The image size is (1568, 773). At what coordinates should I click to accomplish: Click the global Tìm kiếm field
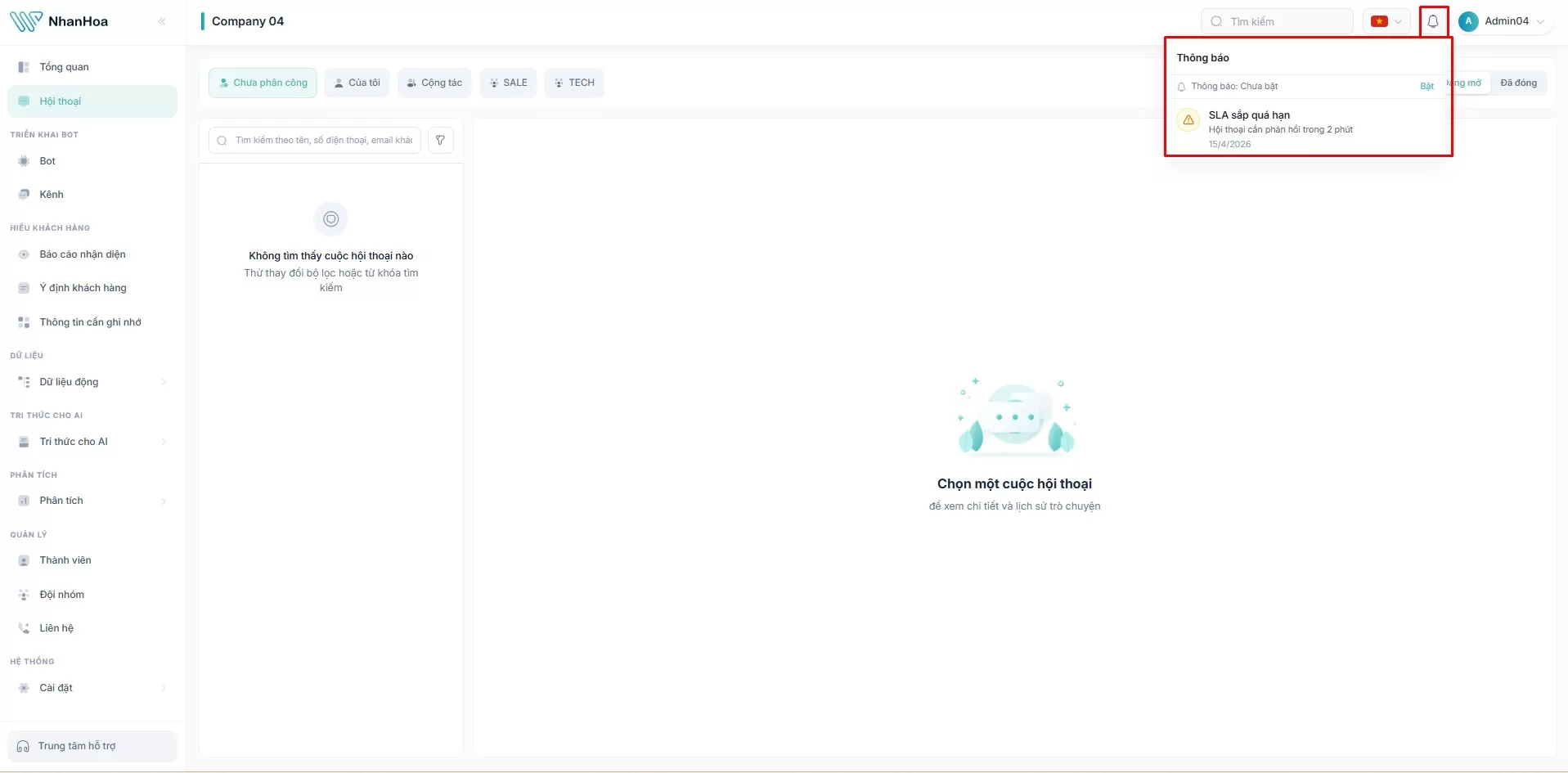pyautogui.click(x=1277, y=21)
